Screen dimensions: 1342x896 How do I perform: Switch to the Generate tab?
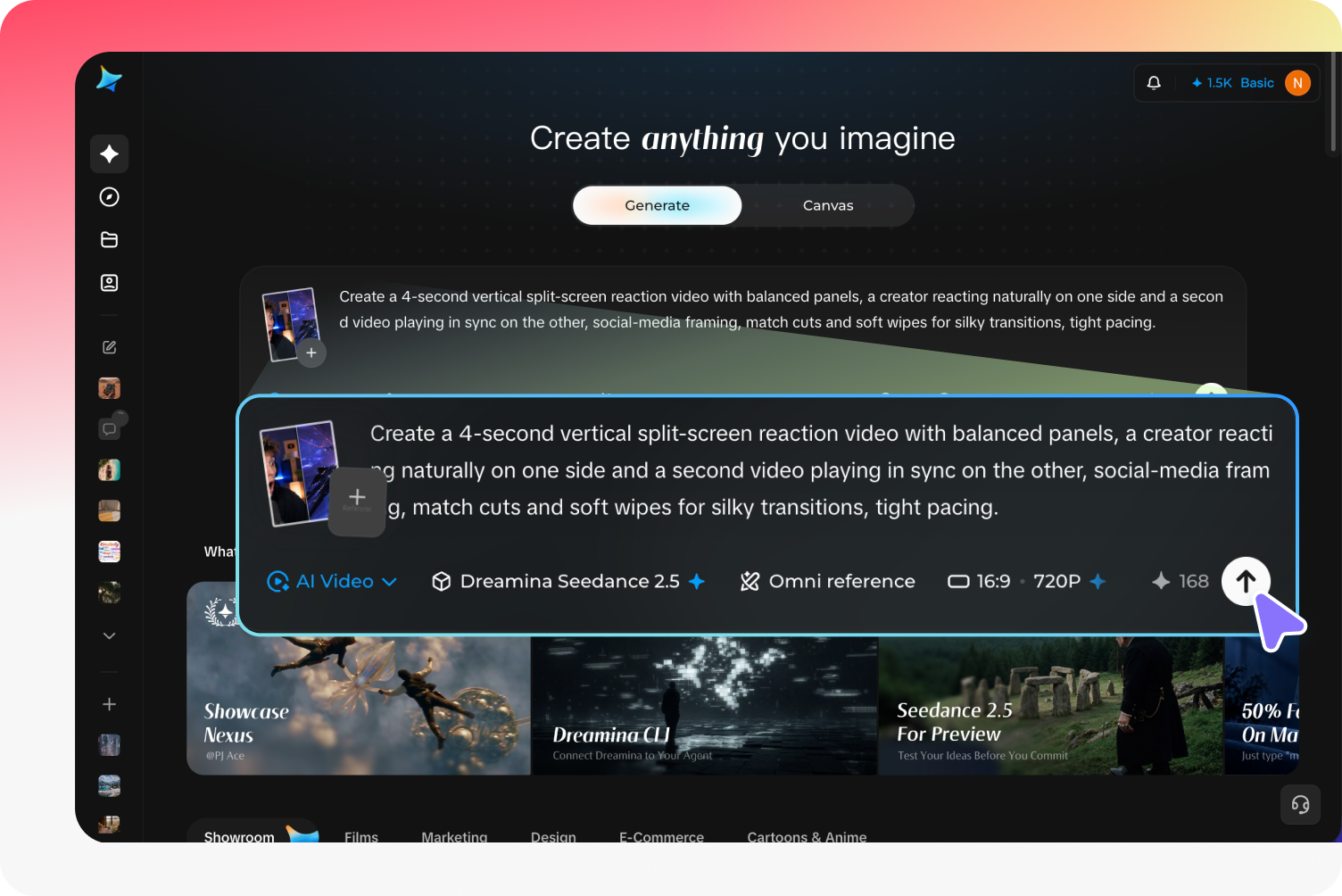coord(657,205)
